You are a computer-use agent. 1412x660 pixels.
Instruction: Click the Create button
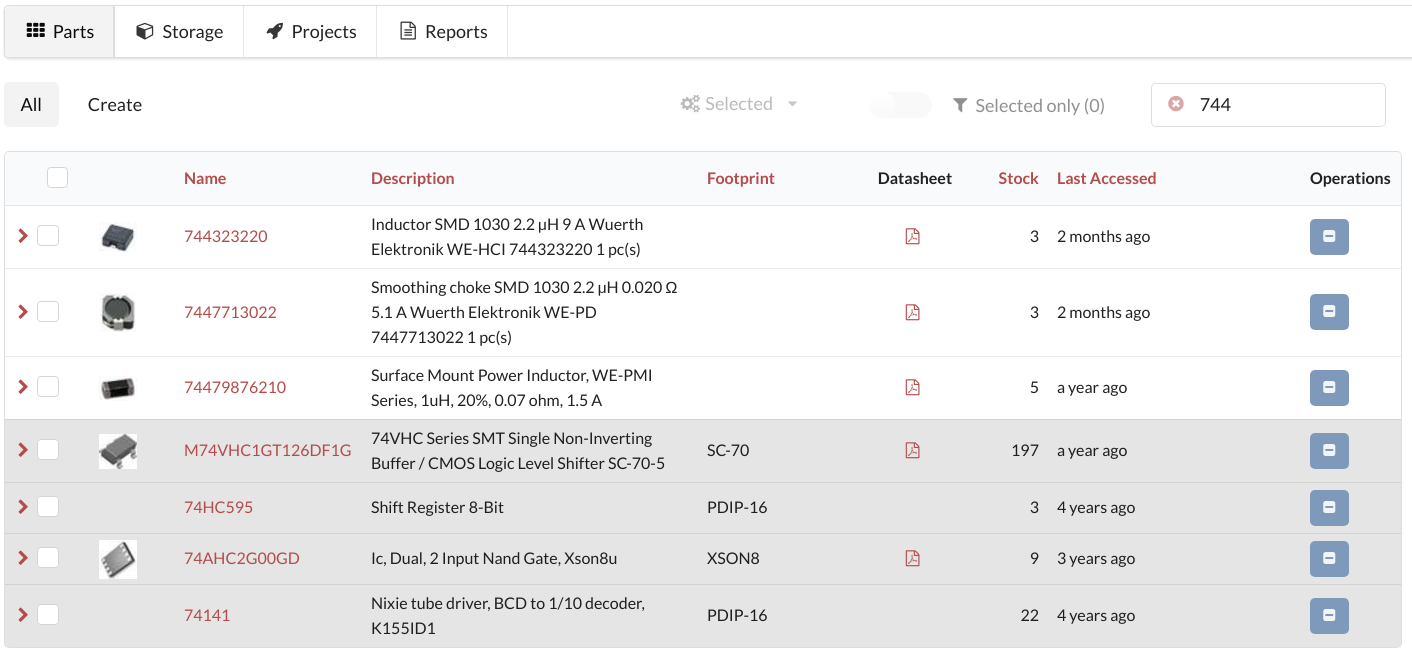115,105
